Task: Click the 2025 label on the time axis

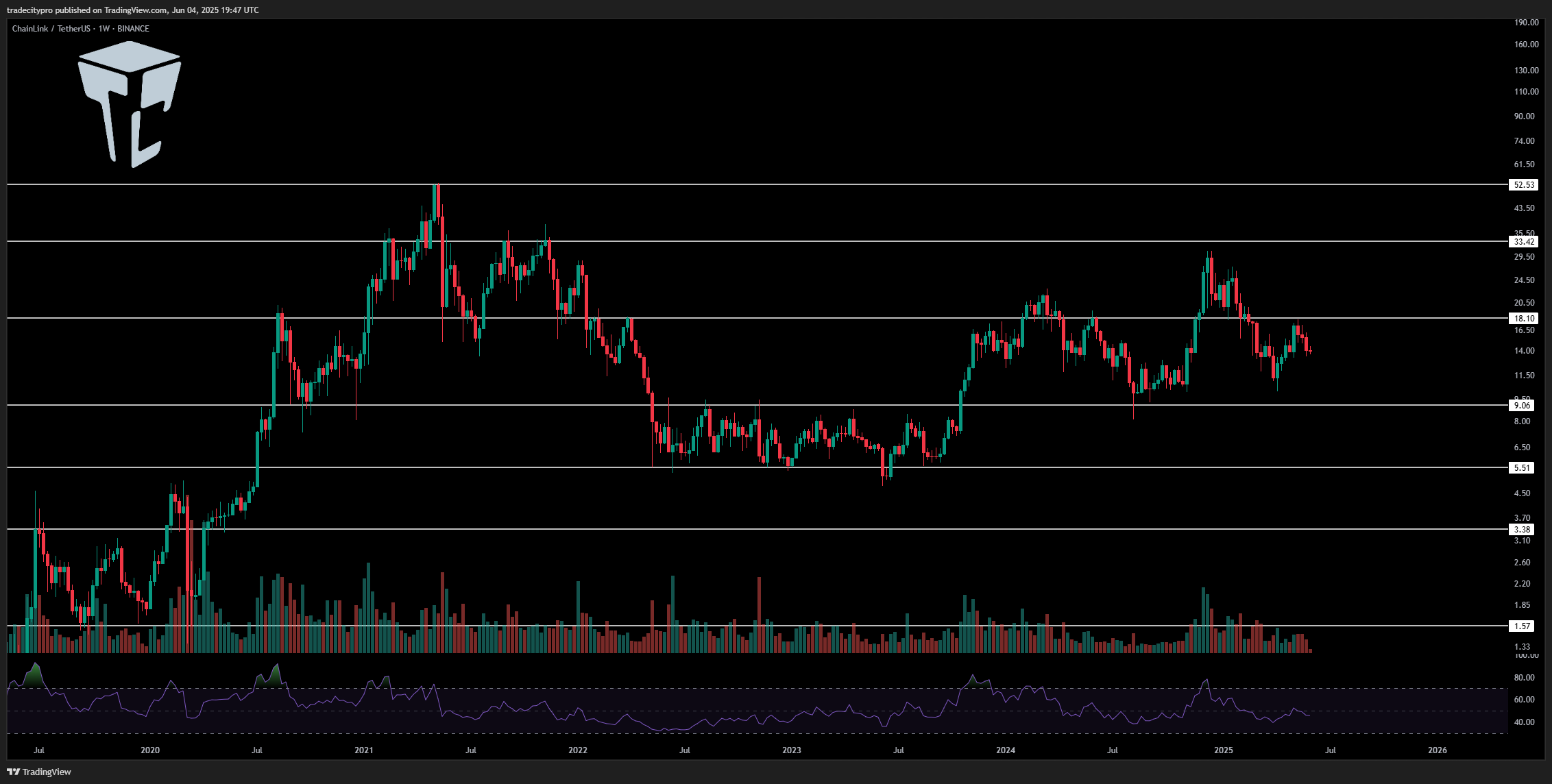Action: tap(1224, 750)
